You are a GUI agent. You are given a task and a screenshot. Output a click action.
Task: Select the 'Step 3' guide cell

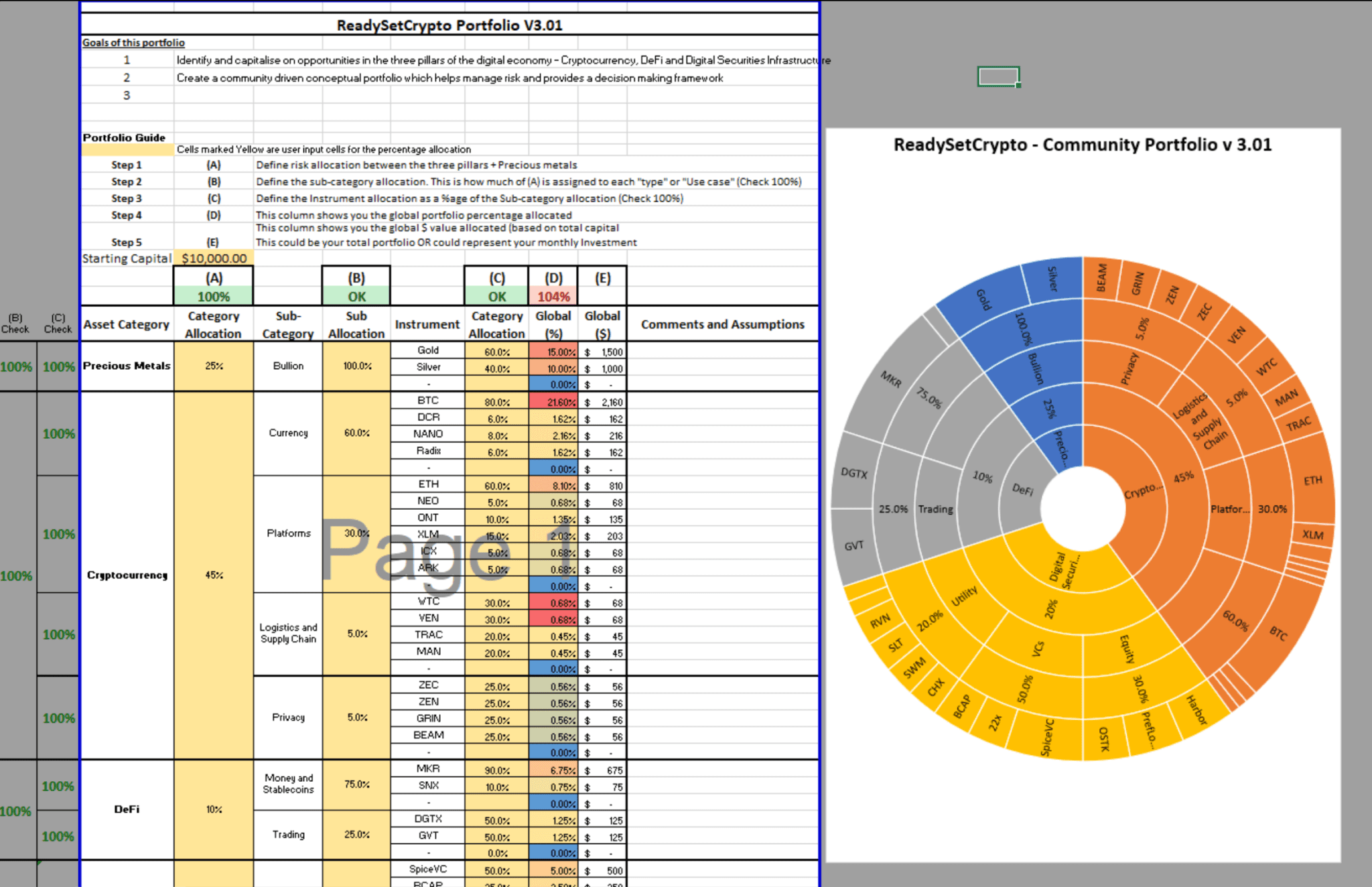pos(127,198)
